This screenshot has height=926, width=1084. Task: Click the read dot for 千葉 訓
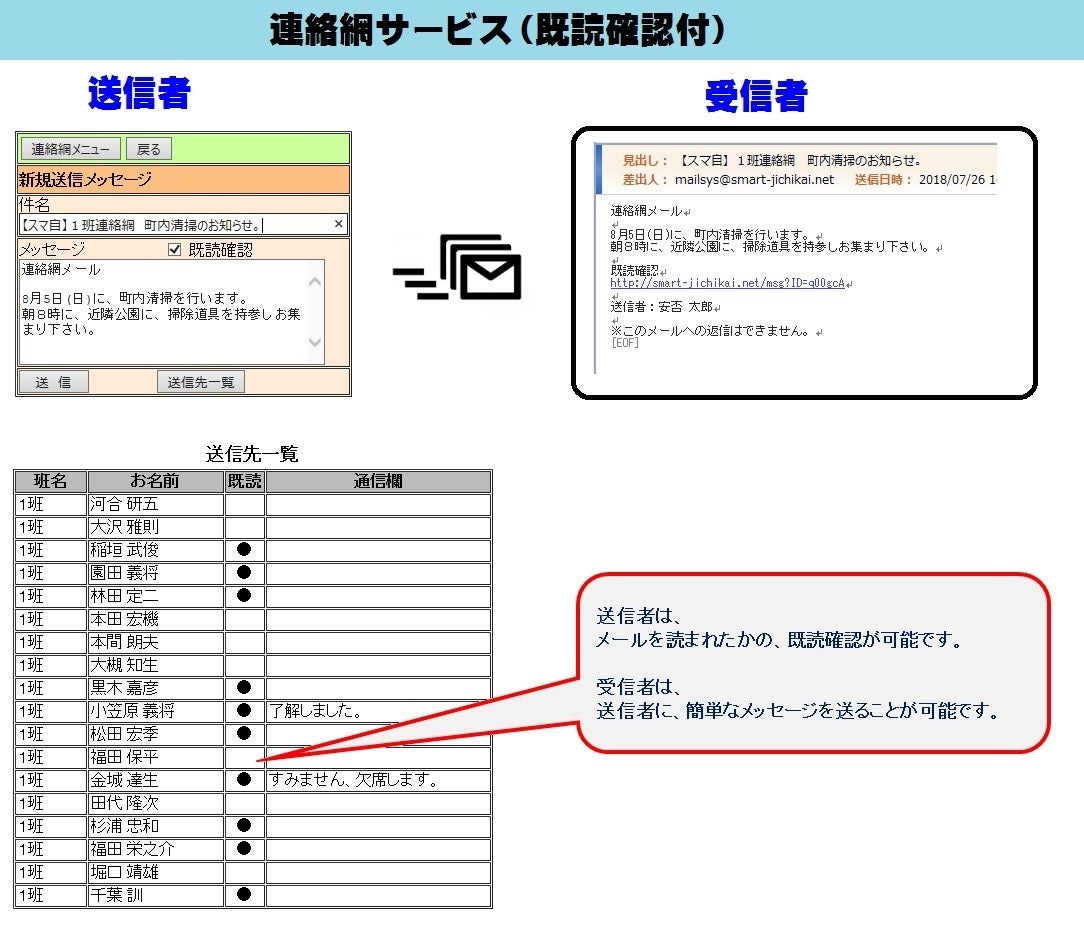point(244,895)
